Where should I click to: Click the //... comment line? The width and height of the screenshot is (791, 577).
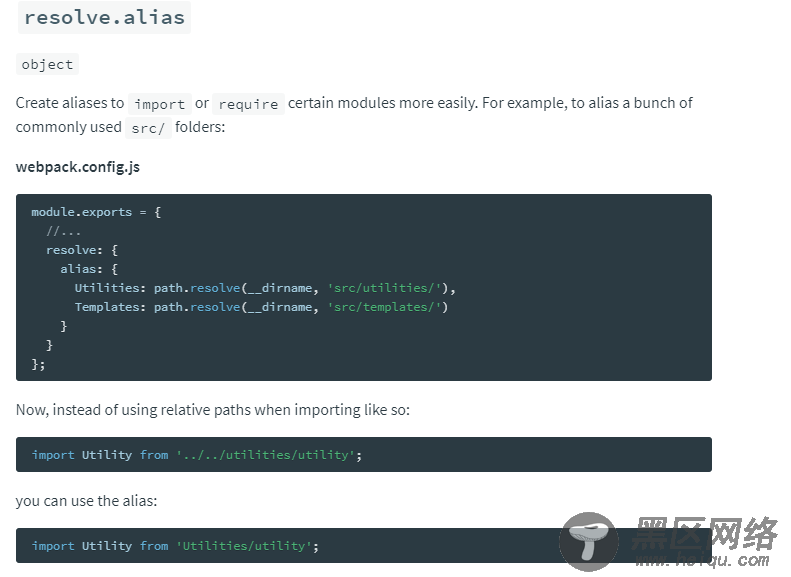64,232
